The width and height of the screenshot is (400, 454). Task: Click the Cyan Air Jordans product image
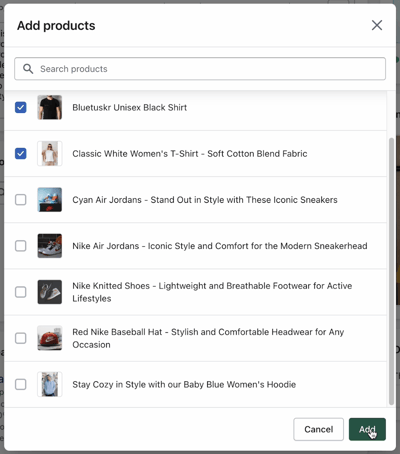[x=50, y=200]
